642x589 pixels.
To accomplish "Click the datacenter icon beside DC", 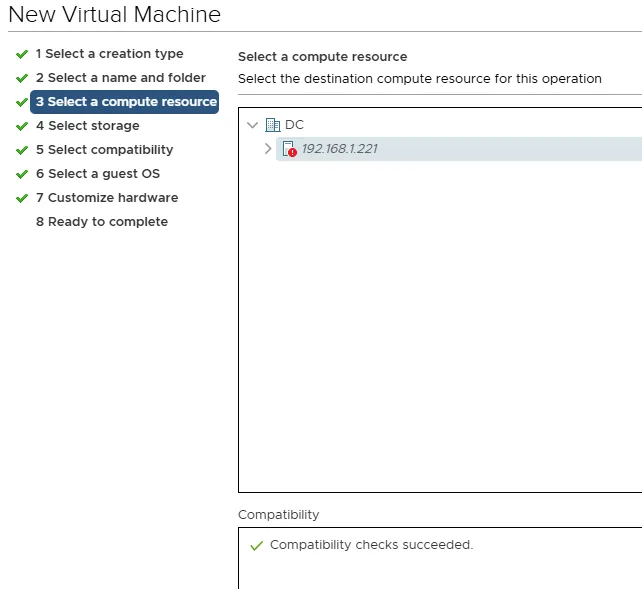I will click(x=272, y=125).
